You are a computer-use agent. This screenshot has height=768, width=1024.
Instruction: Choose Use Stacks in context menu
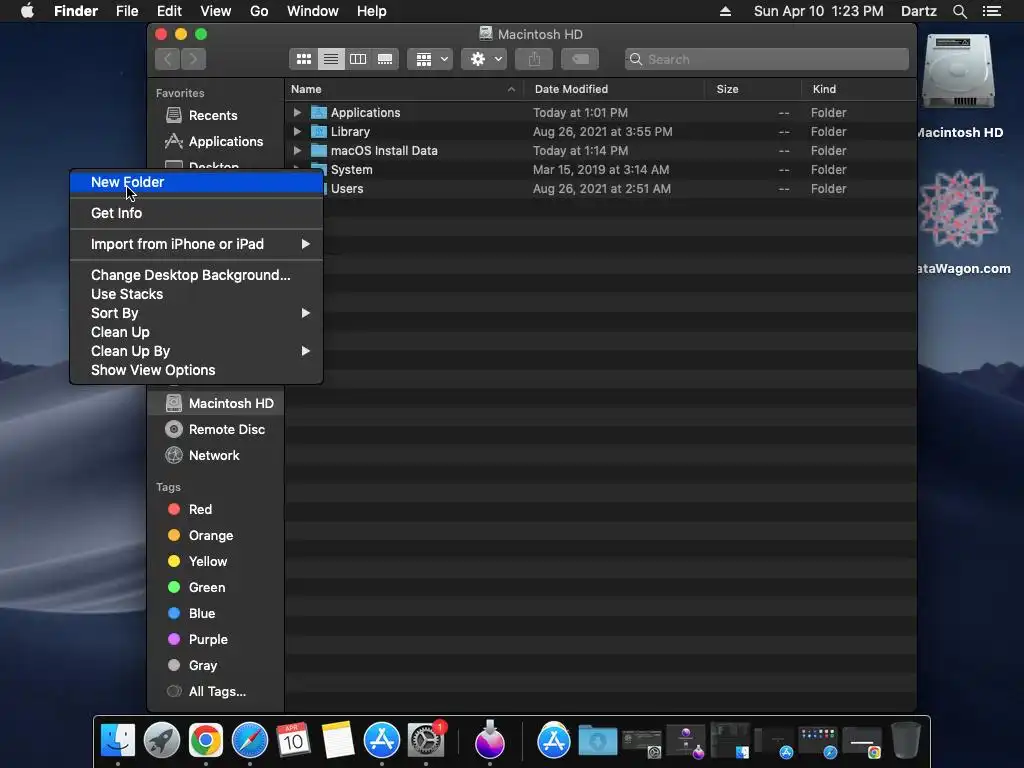197,295
